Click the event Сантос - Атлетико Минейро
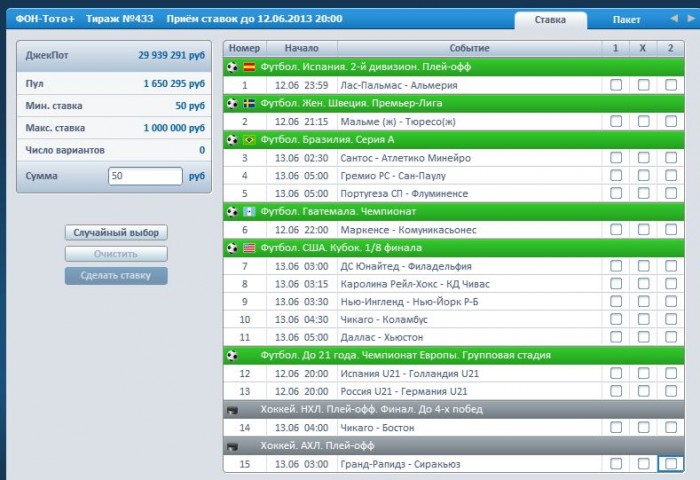The height and width of the screenshot is (480, 700). pos(405,158)
